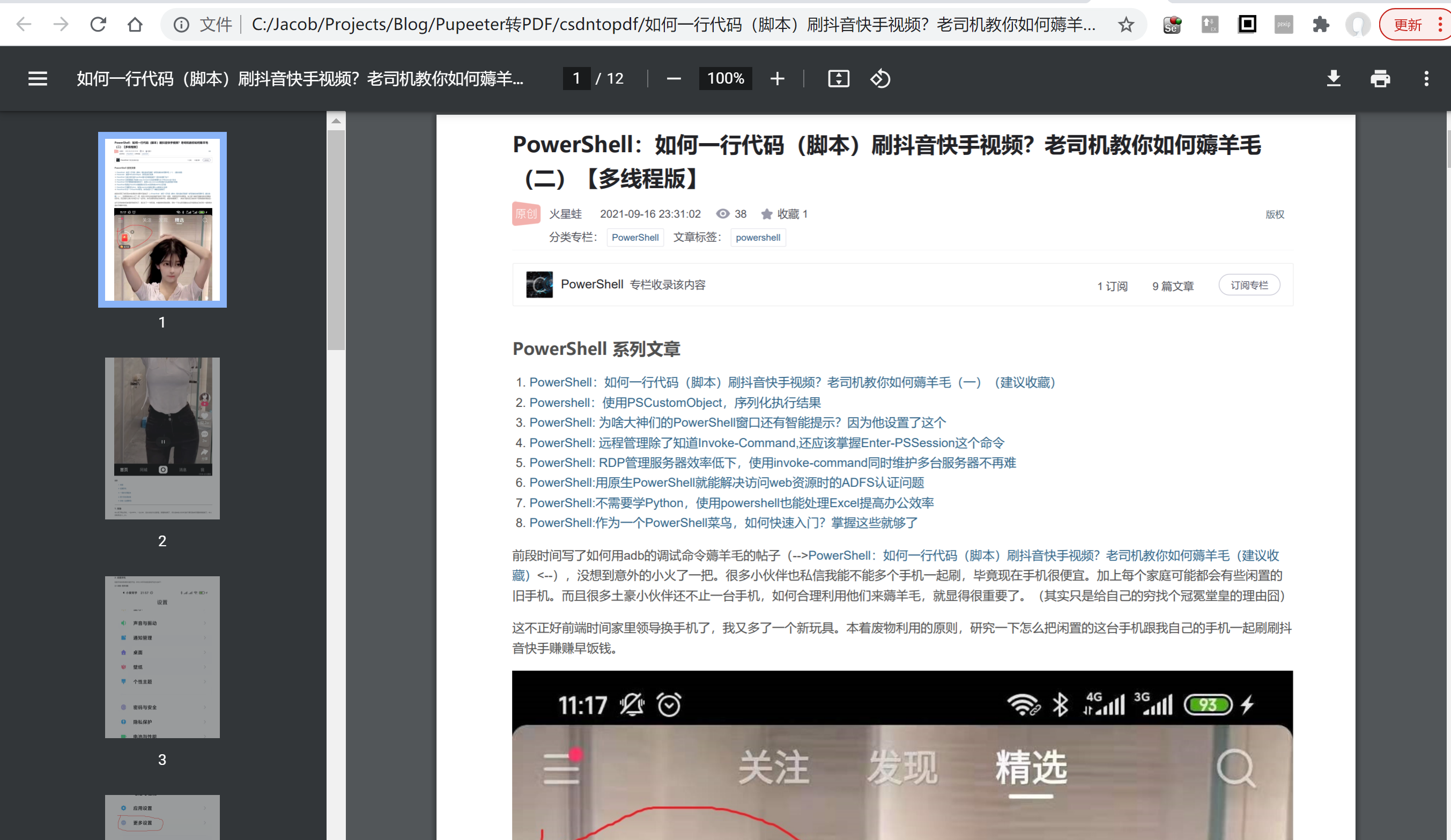Select page 2 thumbnail
Viewport: 1451px width, 840px height.
pos(162,438)
